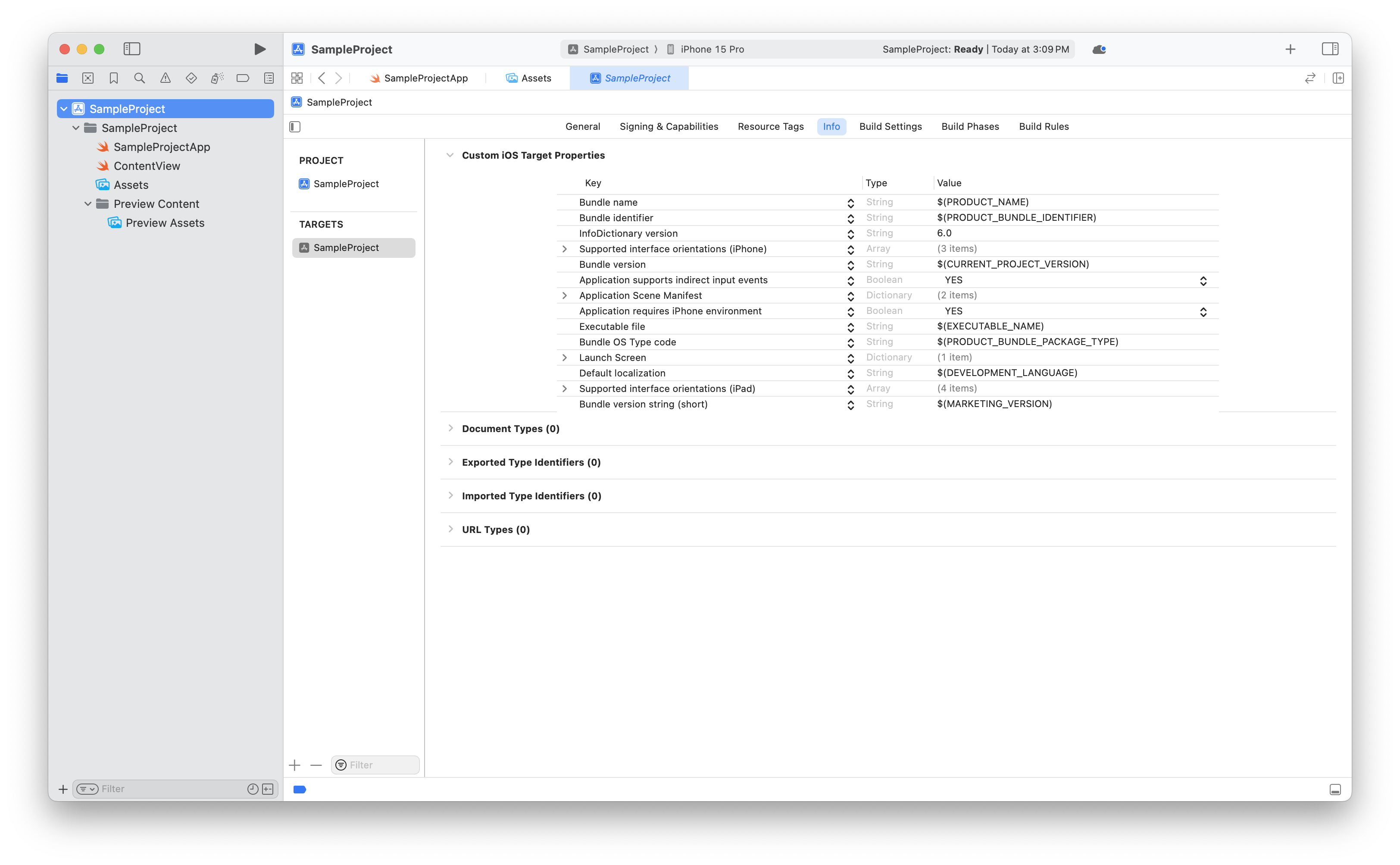The image size is (1400, 865).
Task: Expand the URL Types section
Action: tap(451, 529)
